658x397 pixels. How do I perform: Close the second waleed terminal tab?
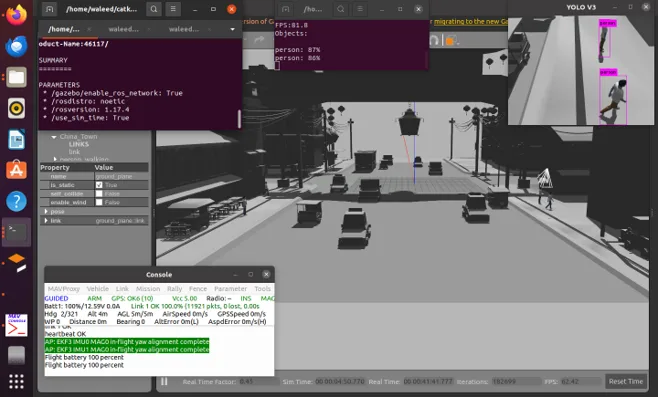pos(149,29)
